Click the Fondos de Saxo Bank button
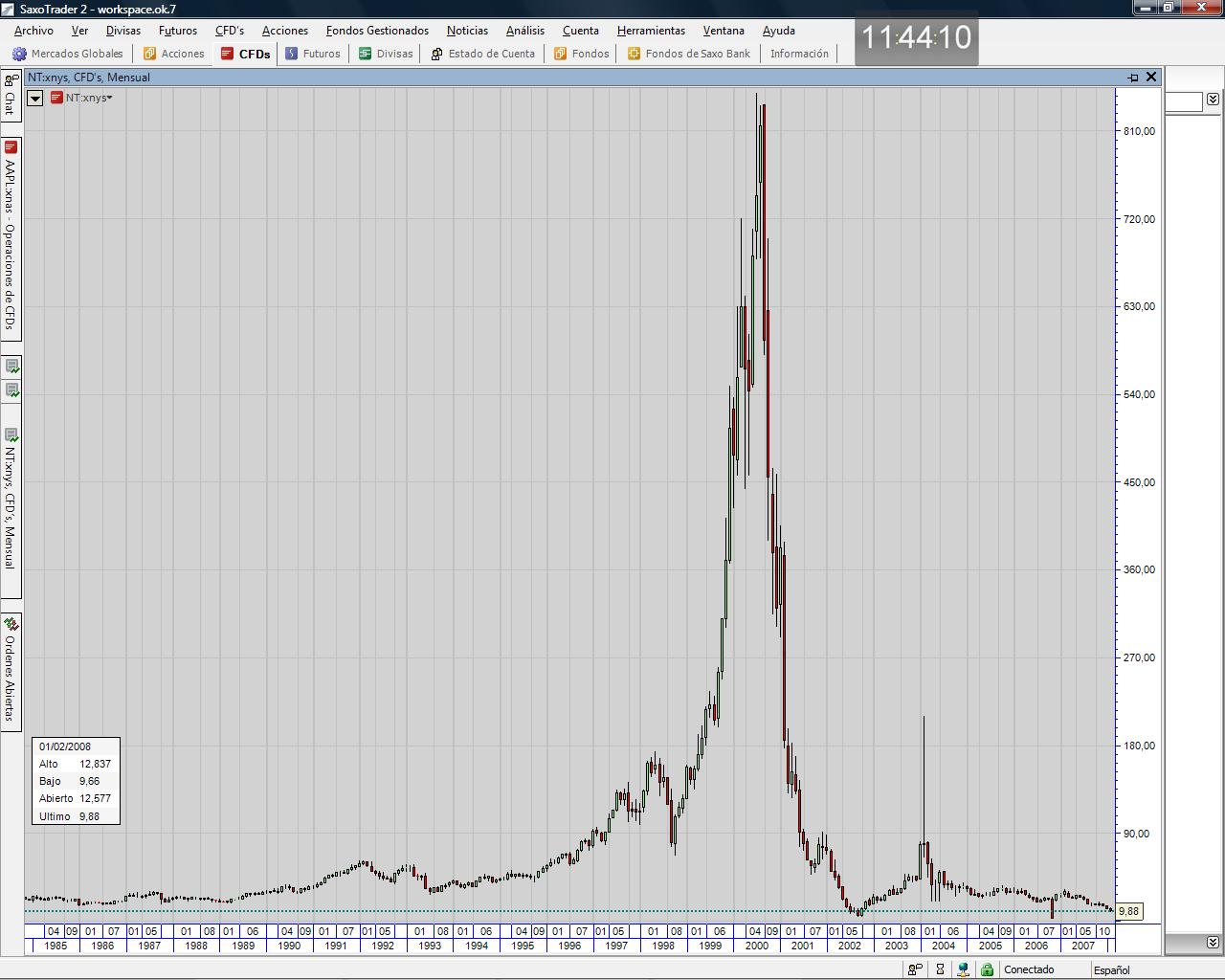 [688, 54]
